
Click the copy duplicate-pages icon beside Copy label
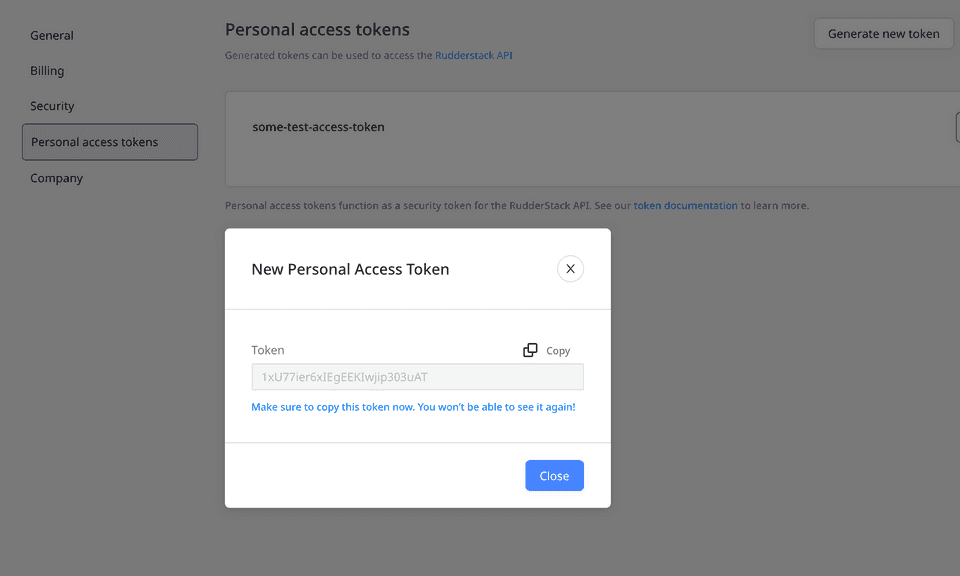click(530, 349)
